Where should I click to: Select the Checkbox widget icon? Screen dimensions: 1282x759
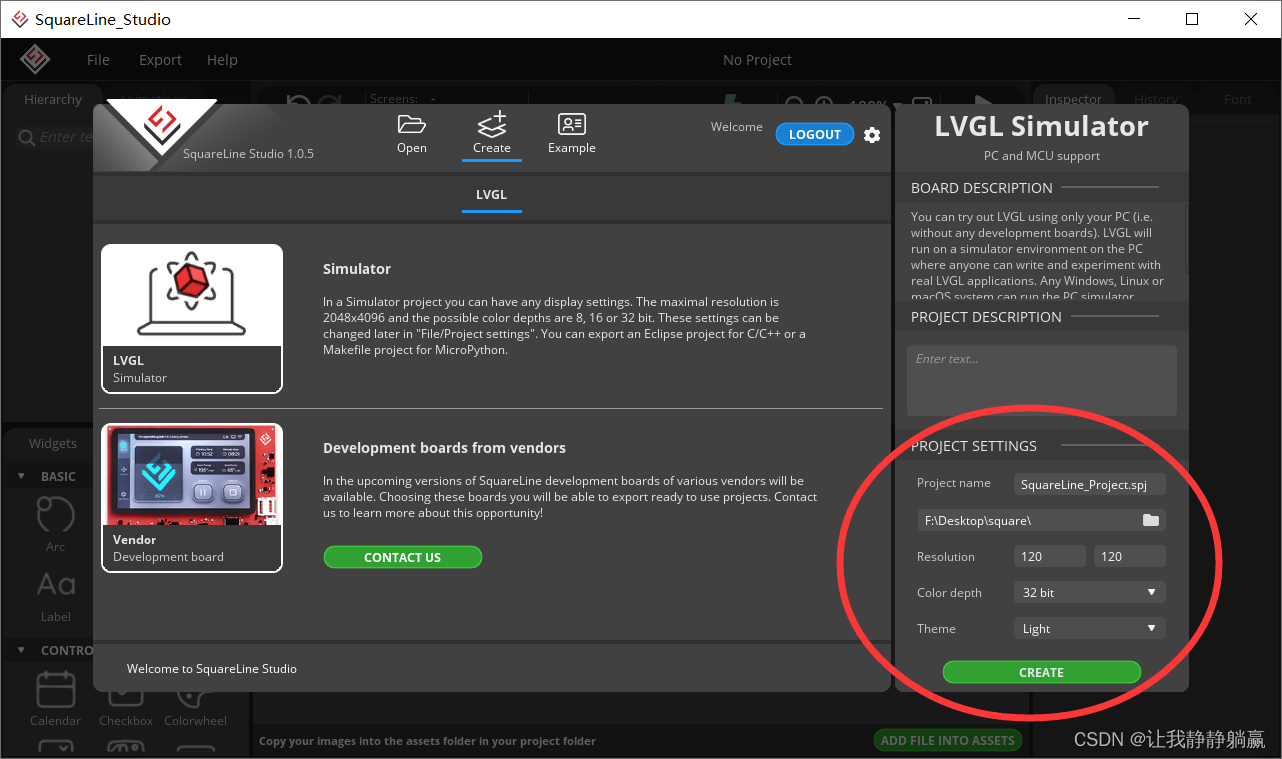point(124,692)
